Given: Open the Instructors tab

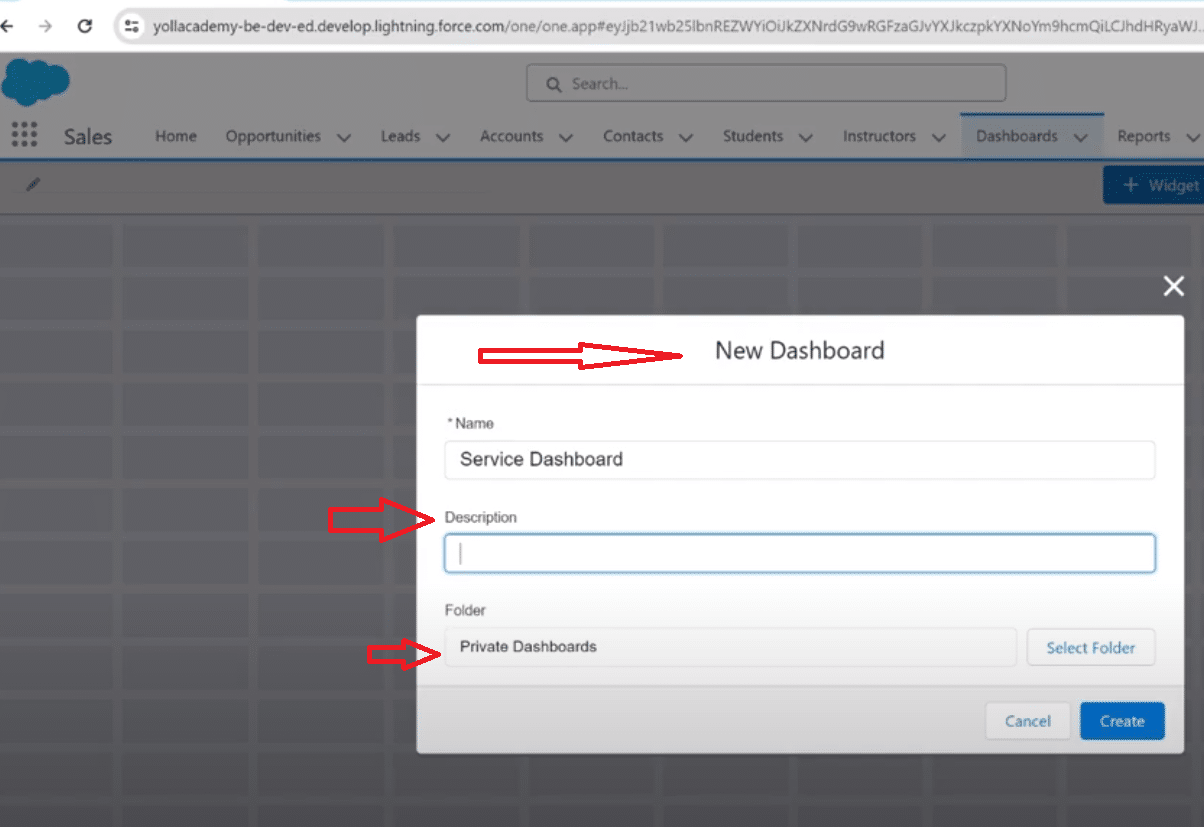Looking at the screenshot, I should point(879,136).
